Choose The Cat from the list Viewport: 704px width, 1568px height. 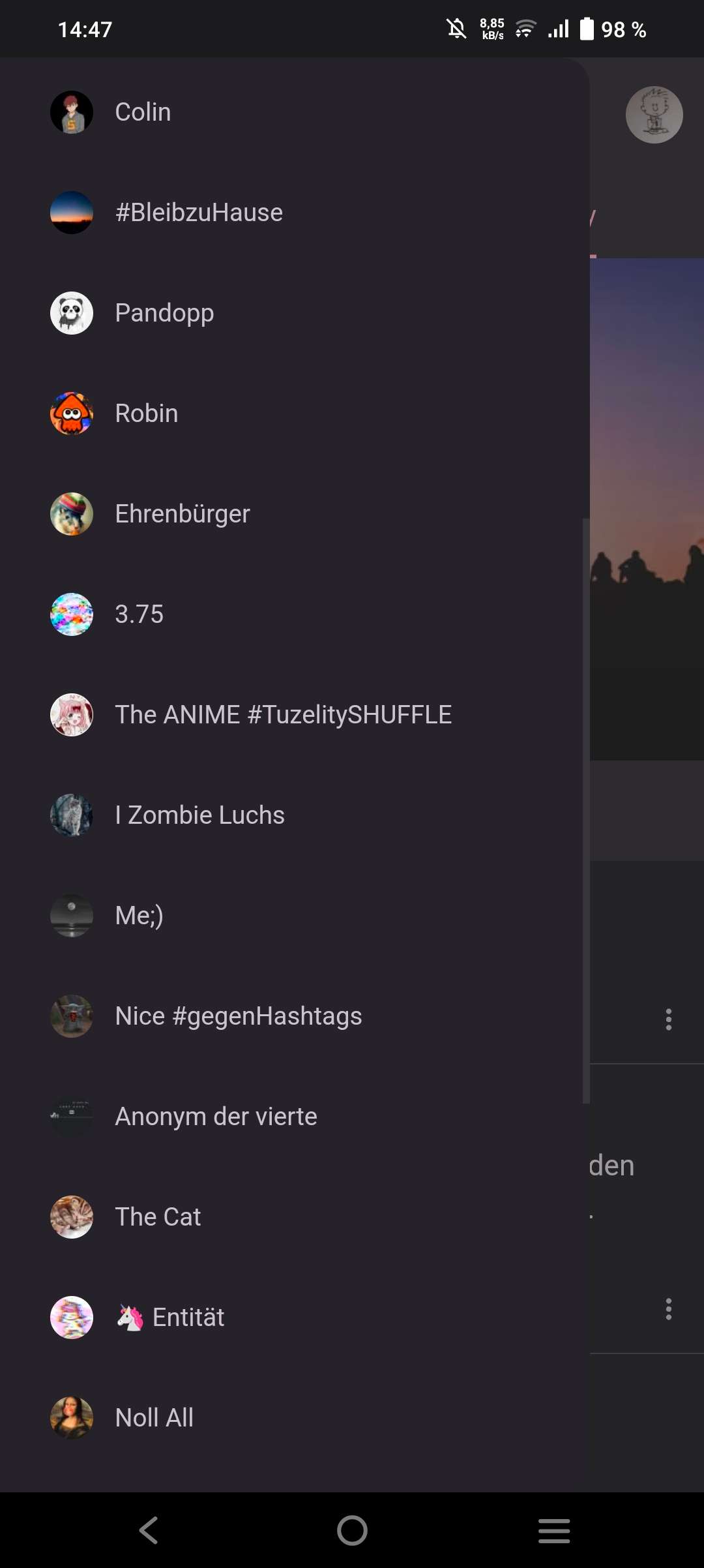click(x=295, y=1217)
